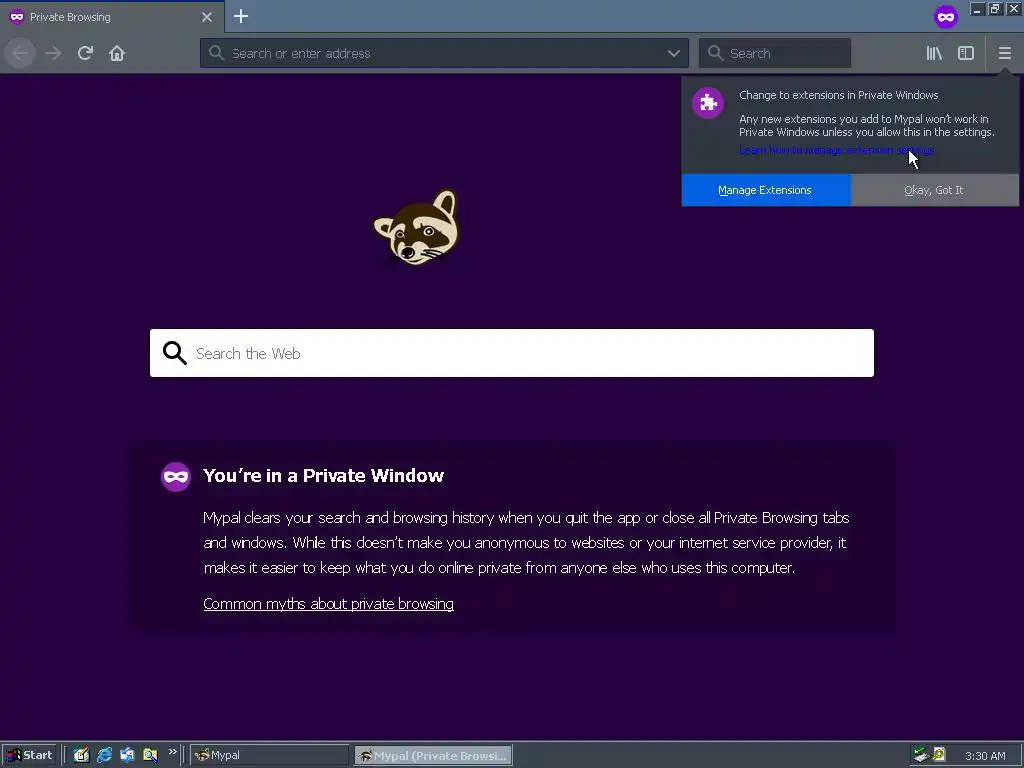Image resolution: width=1024 pixels, height=768 pixels.
Task: Select Mypal (Private Browsing) taskbar button
Action: 433,756
